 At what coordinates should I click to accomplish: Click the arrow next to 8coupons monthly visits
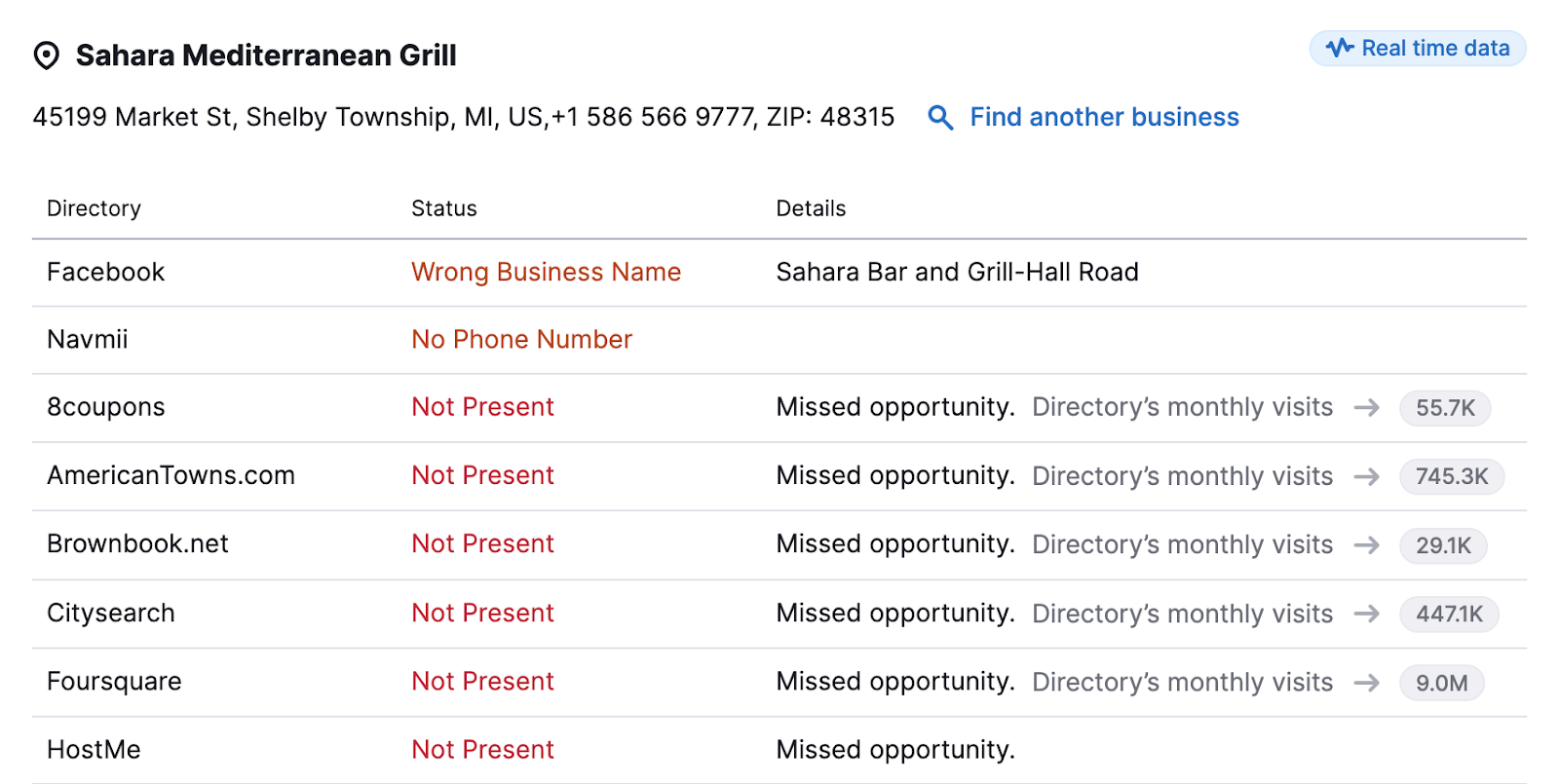[x=1368, y=408]
